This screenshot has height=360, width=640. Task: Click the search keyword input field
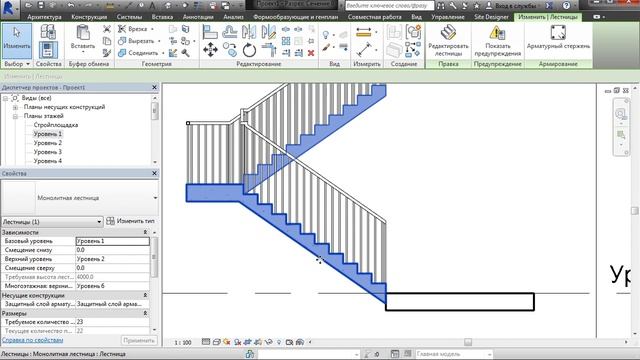tap(389, 6)
